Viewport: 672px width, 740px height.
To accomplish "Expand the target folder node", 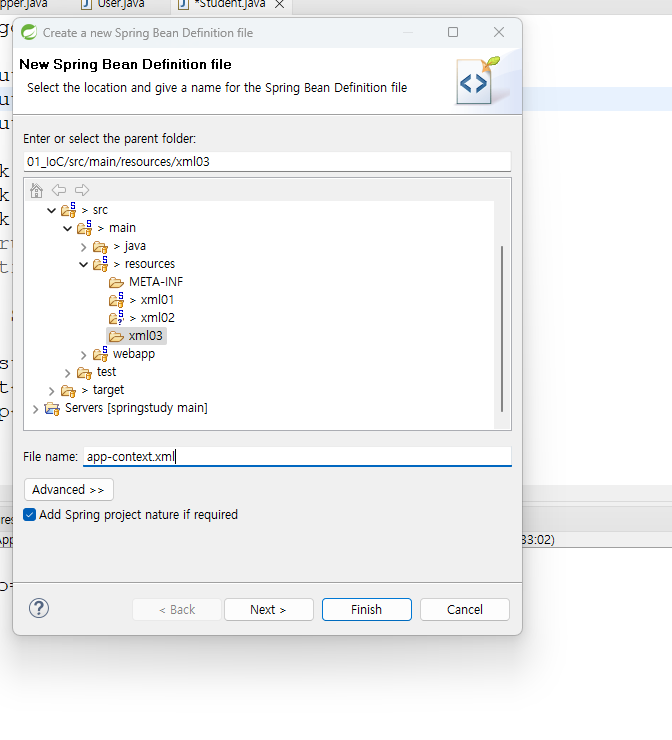I will coord(51,391).
